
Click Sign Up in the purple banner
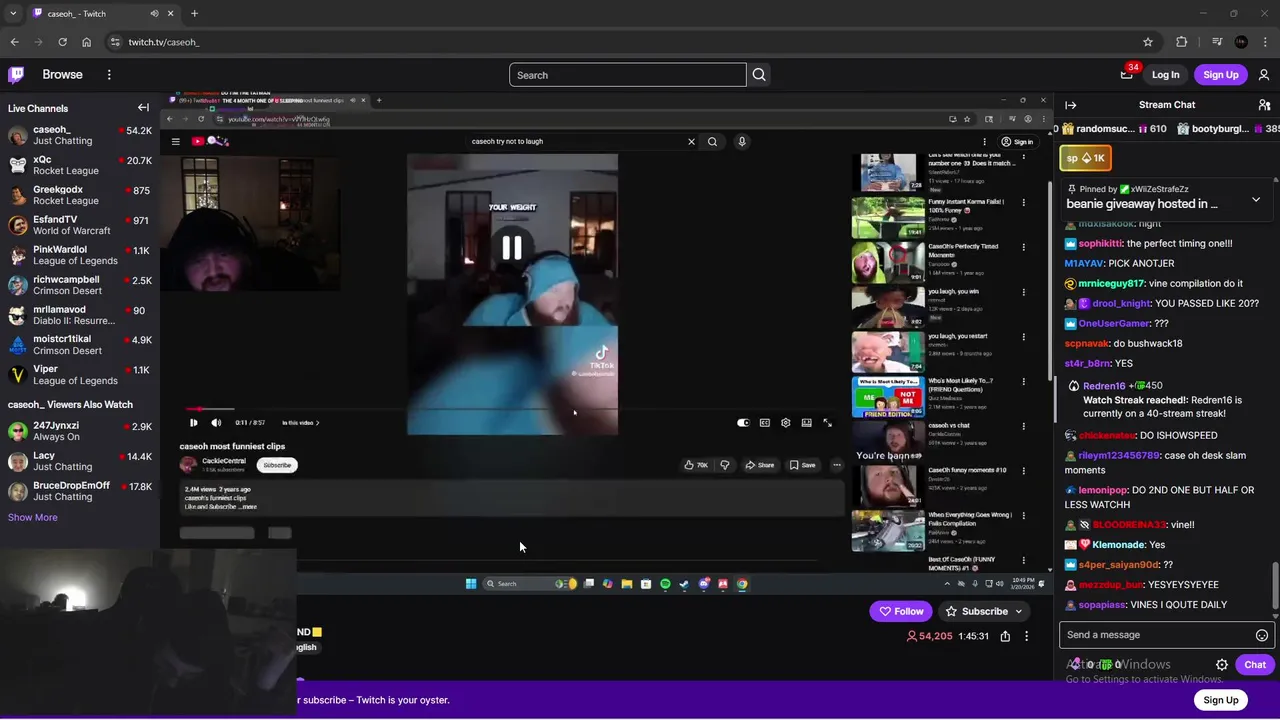[1220, 700]
